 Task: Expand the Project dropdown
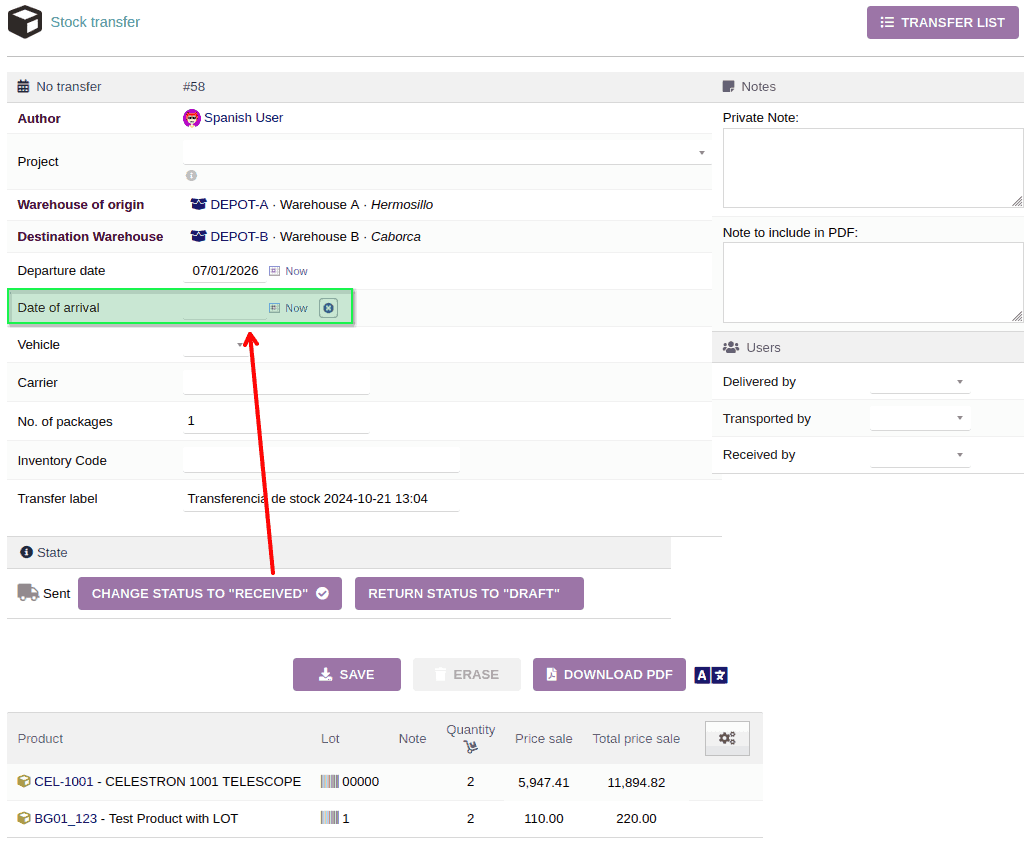point(701,153)
